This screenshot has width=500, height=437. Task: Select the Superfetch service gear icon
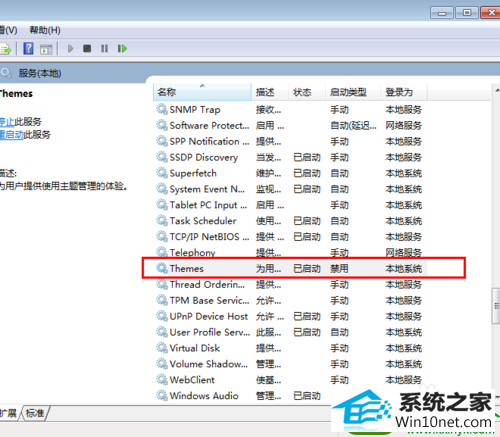tap(162, 173)
